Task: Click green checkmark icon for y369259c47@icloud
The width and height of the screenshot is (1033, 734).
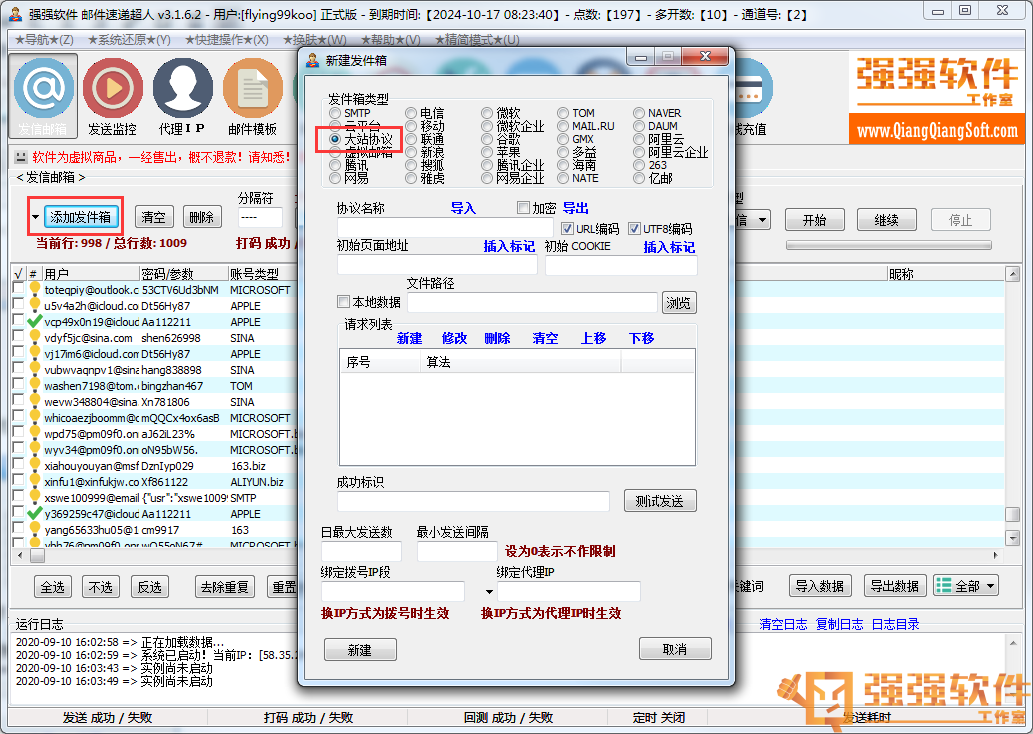Action: click(x=34, y=513)
